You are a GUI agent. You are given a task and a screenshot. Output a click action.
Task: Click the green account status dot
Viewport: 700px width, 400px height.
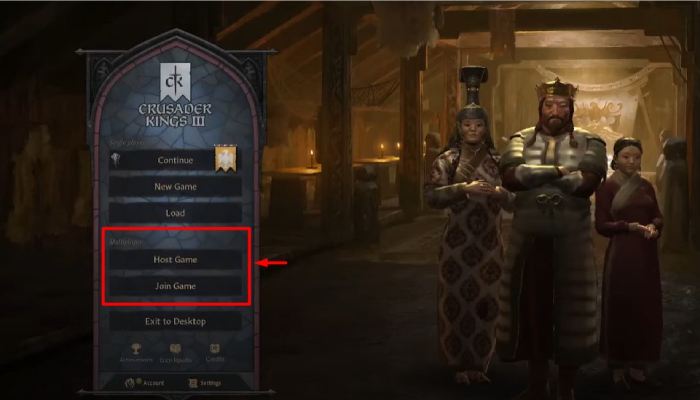tap(138, 380)
